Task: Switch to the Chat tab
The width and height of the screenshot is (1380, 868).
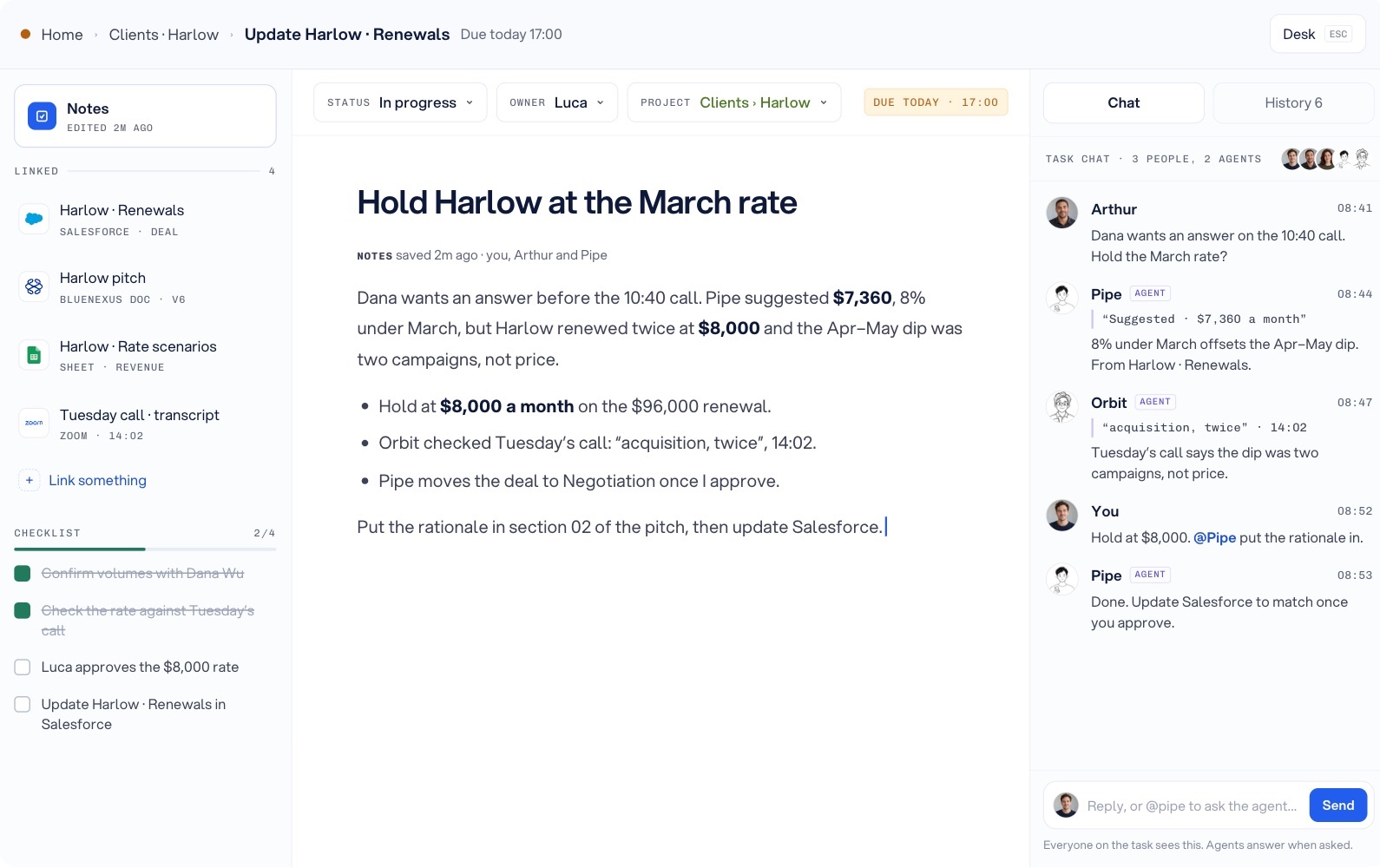Action: (x=1123, y=103)
